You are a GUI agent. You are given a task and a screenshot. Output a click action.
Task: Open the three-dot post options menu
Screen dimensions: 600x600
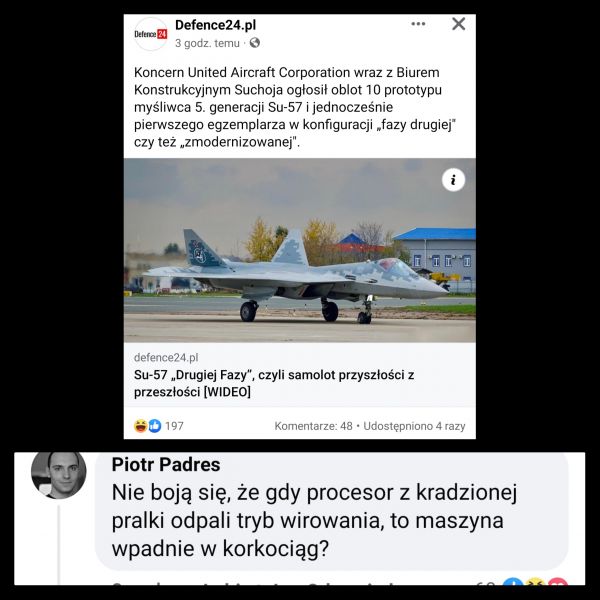418,24
